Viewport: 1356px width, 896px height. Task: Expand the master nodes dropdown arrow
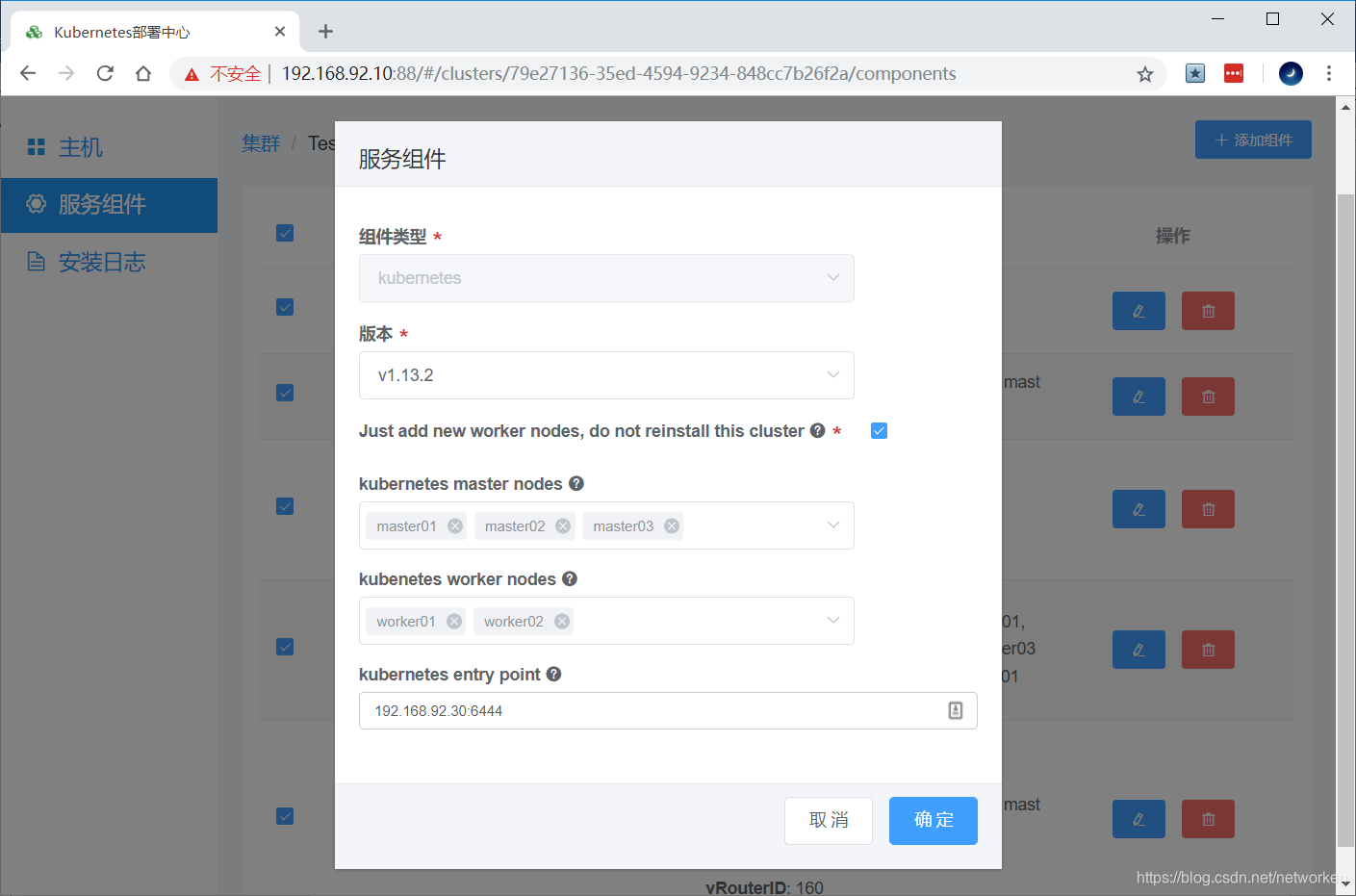[833, 525]
